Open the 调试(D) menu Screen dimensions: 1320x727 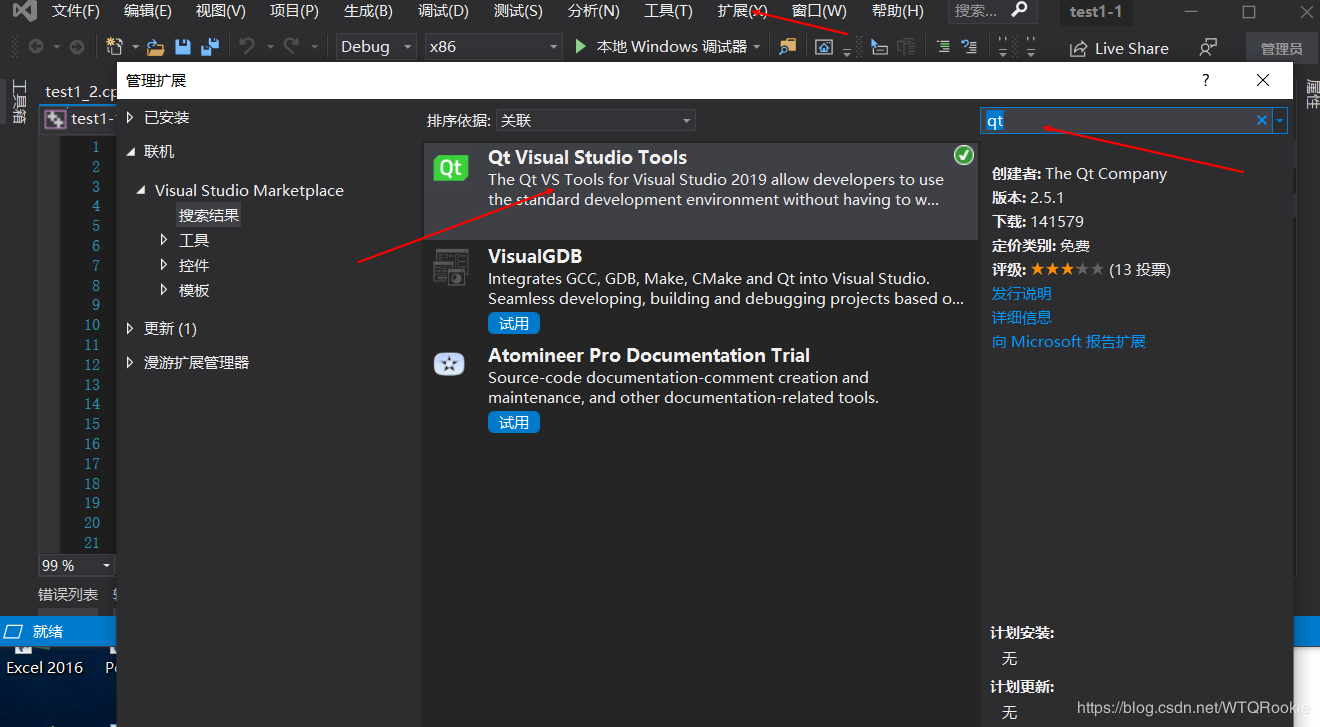443,11
